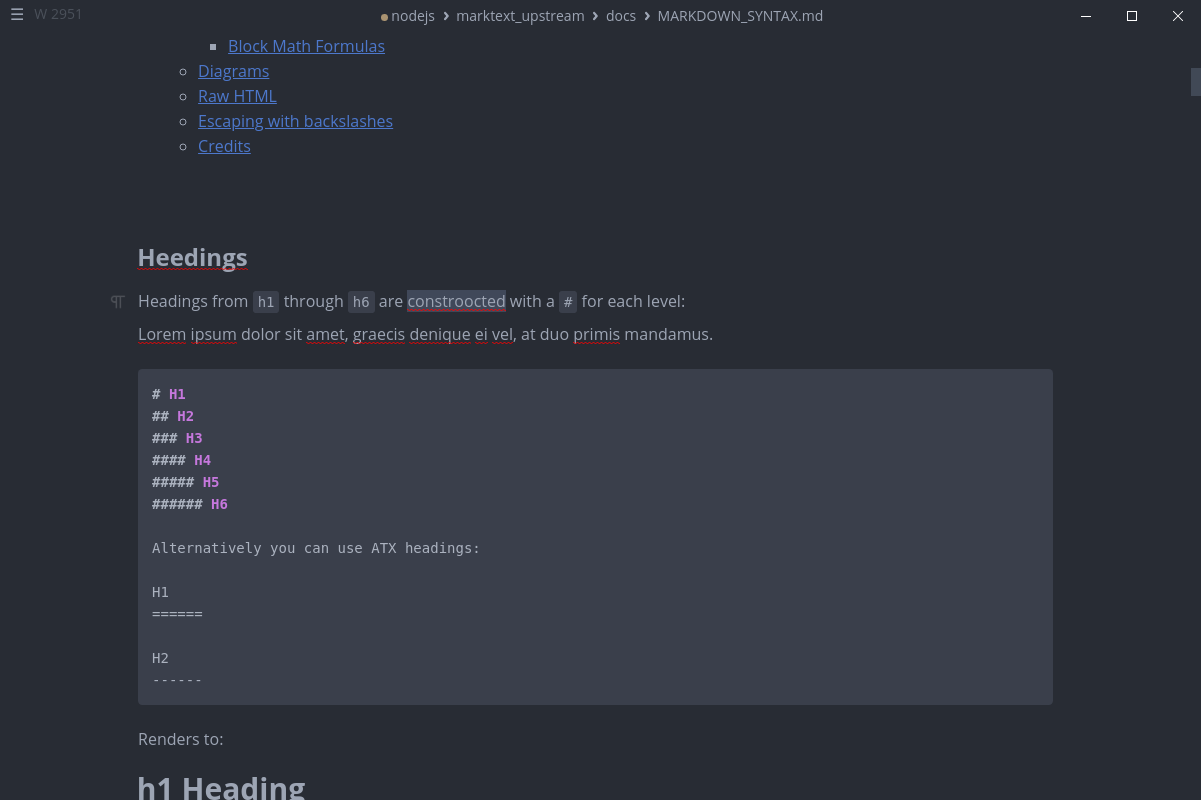Screen dimensions: 1201x800
Task: Click the '======' underline in the code block
Action: [177, 614]
